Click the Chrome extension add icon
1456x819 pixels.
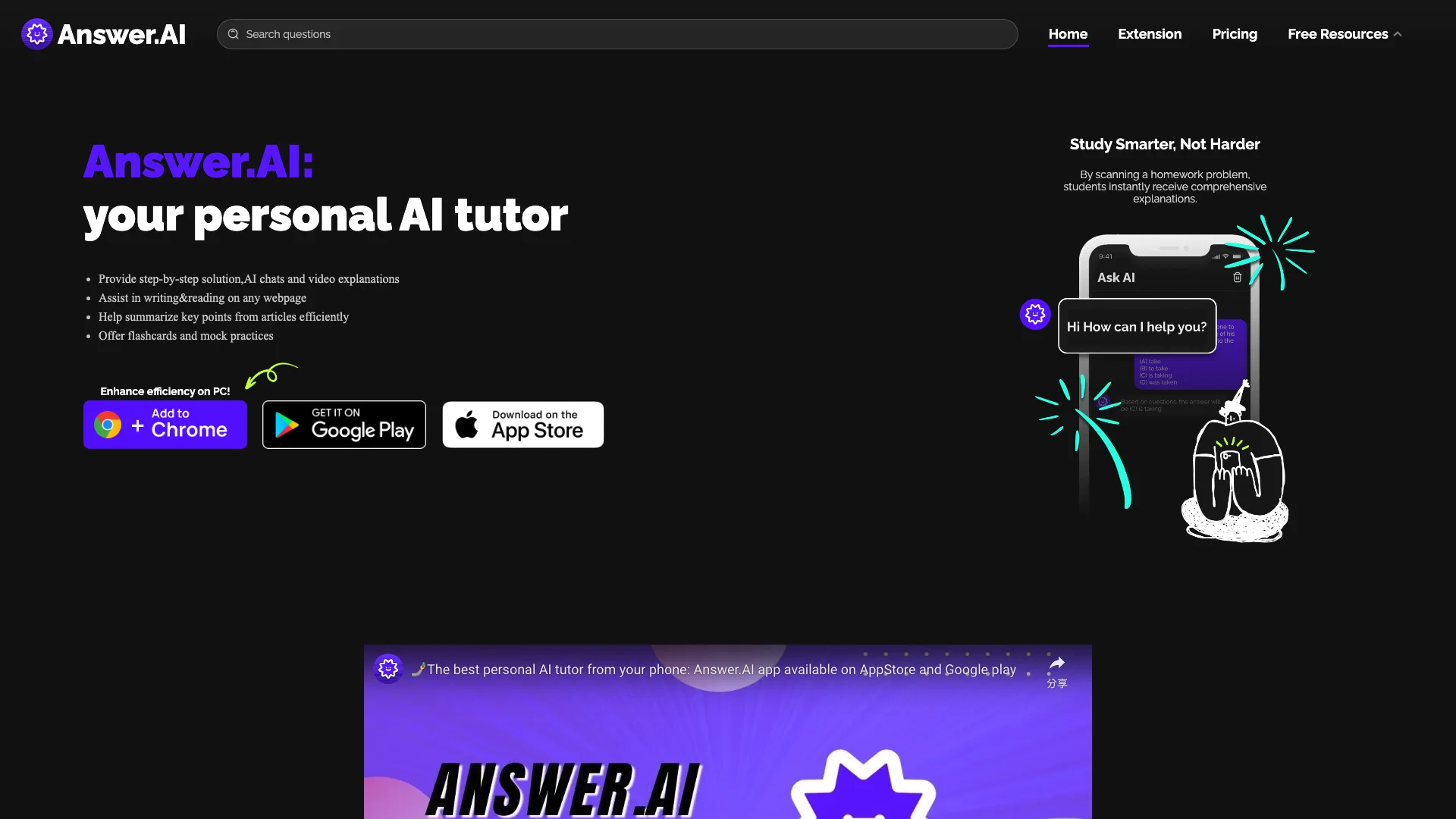point(165,424)
